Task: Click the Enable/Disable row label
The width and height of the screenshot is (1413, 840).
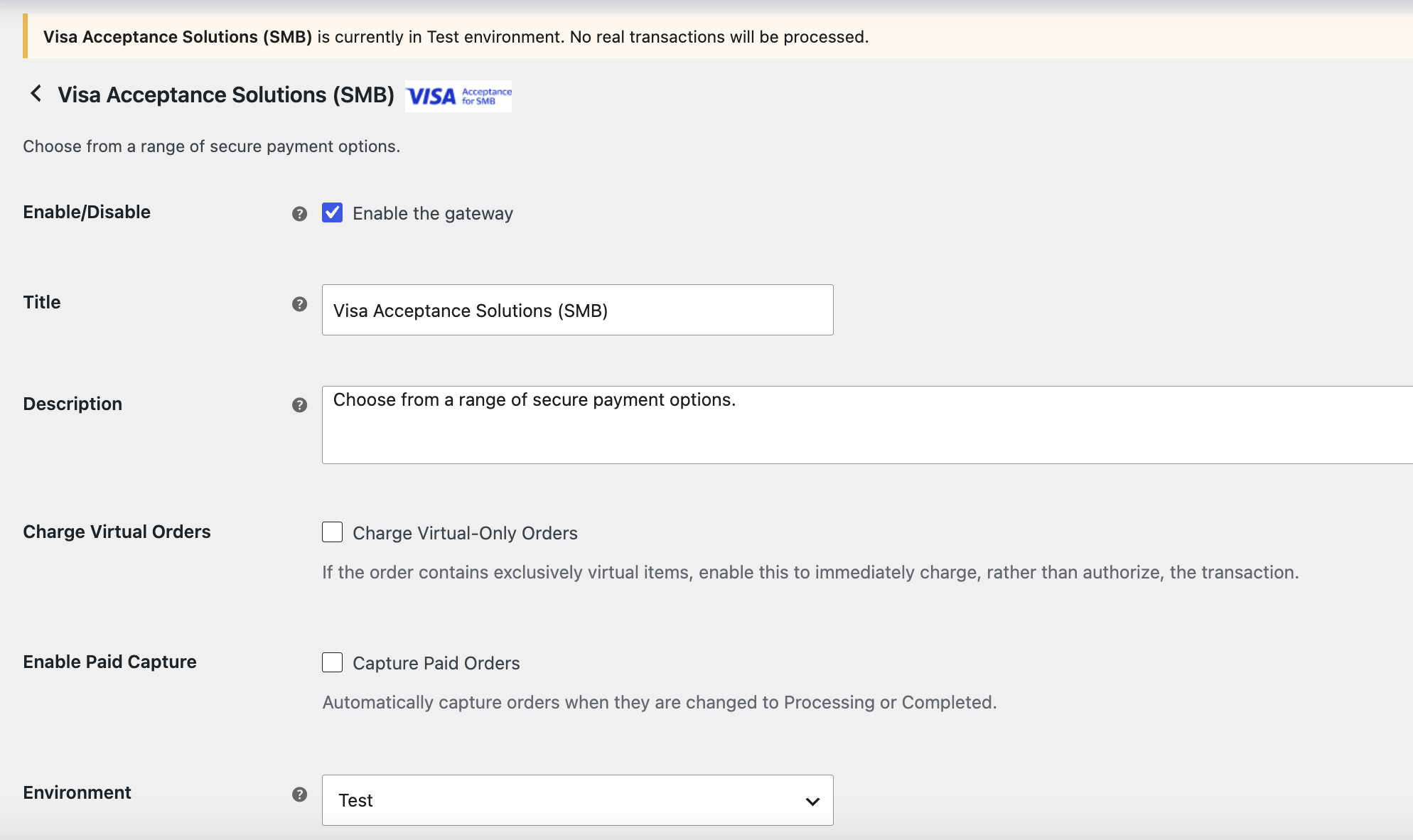Action: coord(87,212)
